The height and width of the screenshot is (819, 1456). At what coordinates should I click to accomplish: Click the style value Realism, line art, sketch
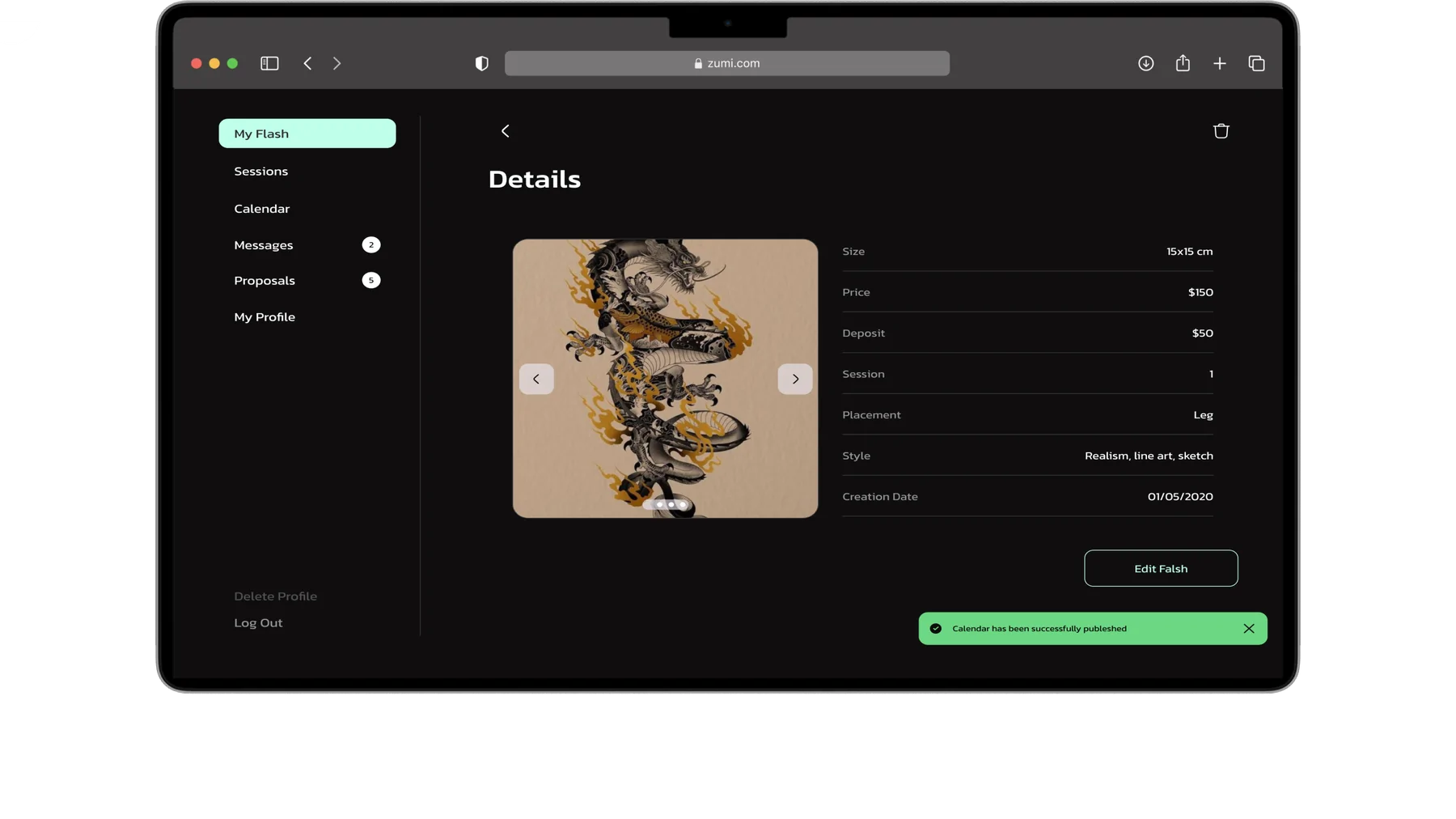(x=1149, y=456)
